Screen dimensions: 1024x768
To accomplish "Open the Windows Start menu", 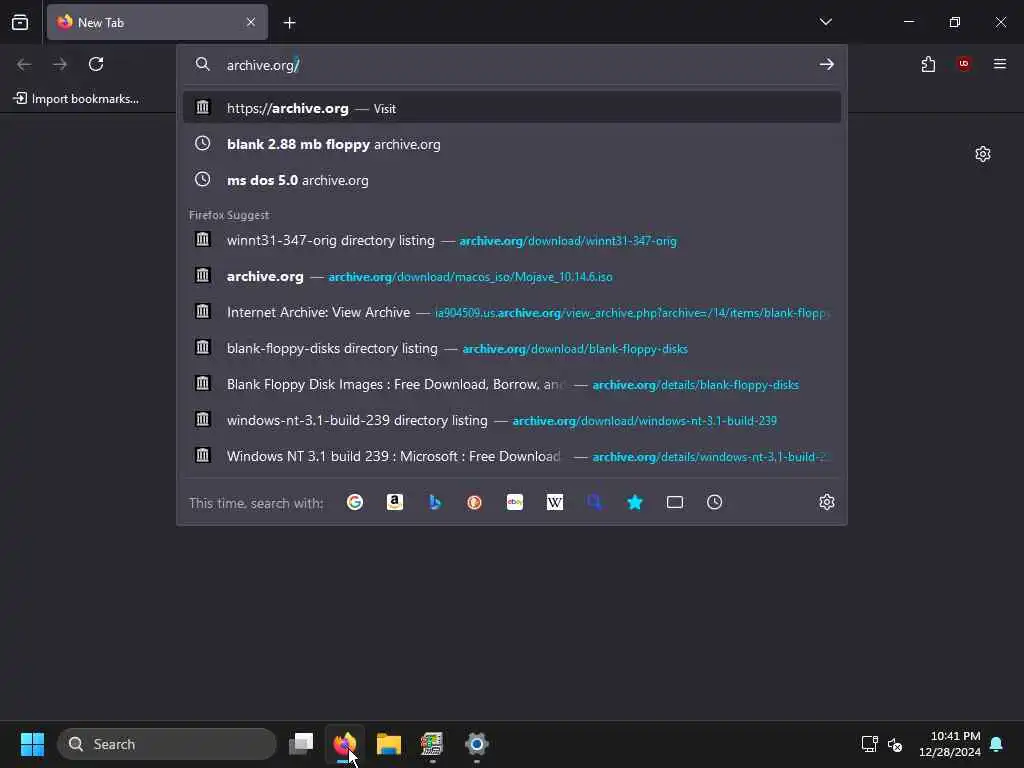I will 32,744.
